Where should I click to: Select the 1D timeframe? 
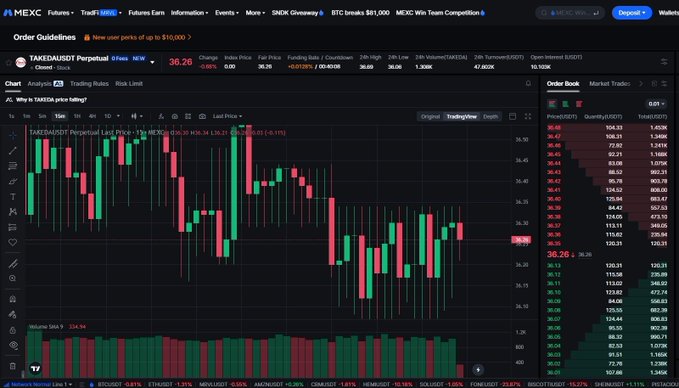(107, 116)
